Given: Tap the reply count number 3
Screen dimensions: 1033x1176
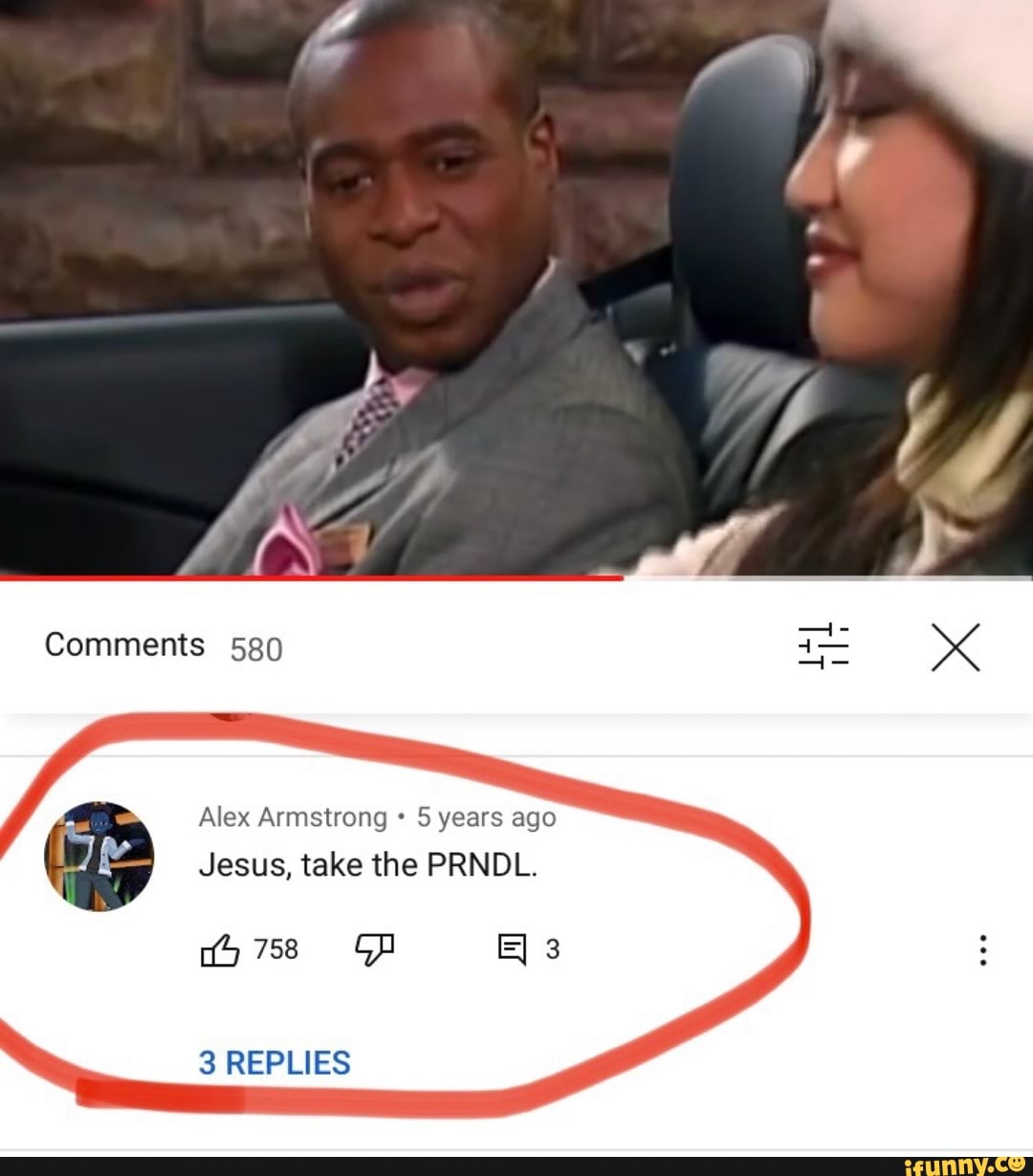Looking at the screenshot, I should tap(552, 949).
